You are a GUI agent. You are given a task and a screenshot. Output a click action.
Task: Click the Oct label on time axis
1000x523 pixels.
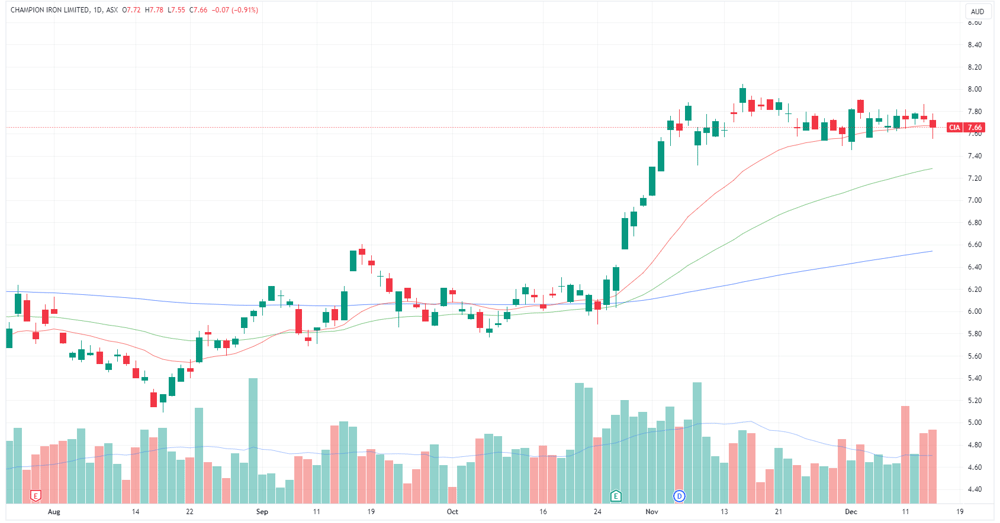coord(452,512)
